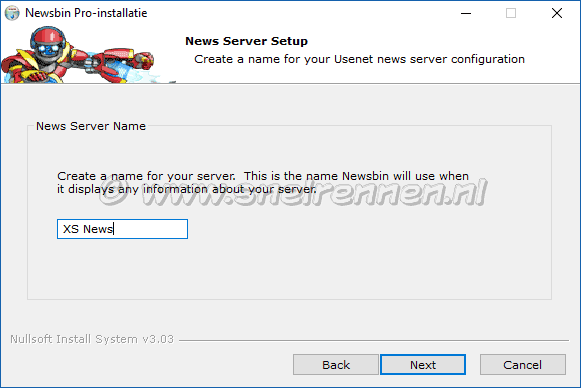This screenshot has height=388, width=581.
Task: Close the installer window
Action: 557,13
